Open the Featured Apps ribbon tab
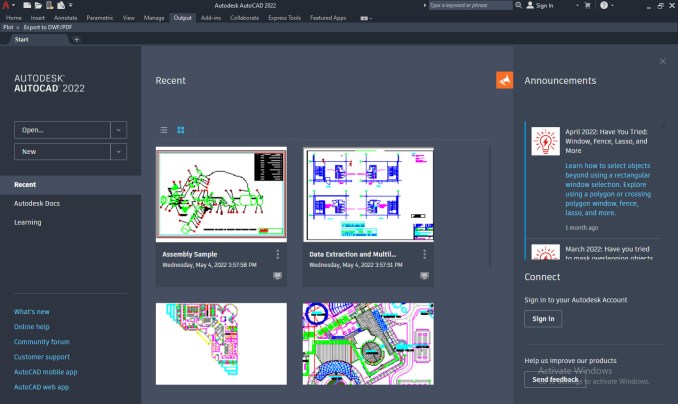This screenshot has width=678, height=404. click(328, 18)
